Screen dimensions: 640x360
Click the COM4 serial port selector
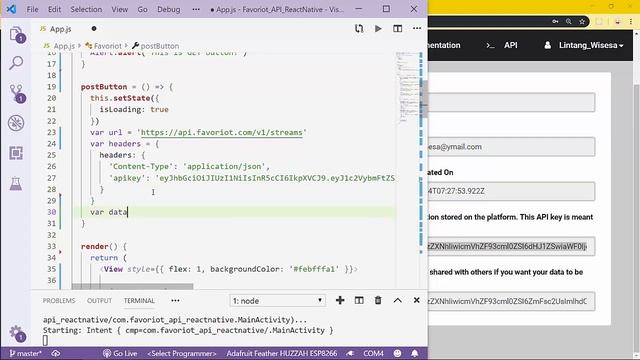(x=373, y=353)
